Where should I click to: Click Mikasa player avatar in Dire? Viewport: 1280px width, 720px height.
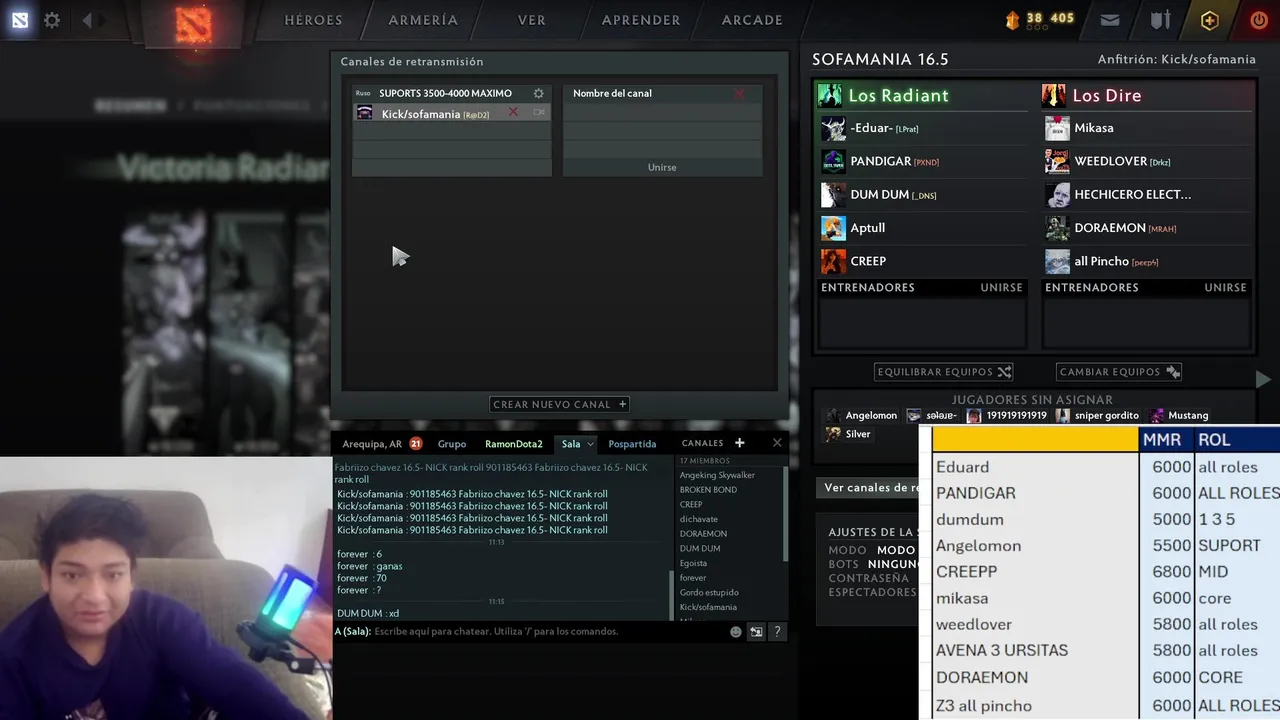1057,128
